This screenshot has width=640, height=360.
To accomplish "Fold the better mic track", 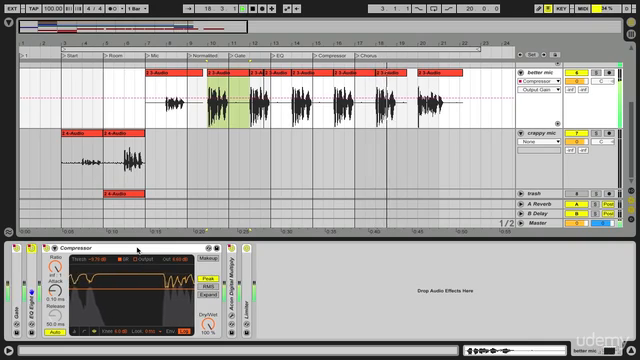I will coord(521,73).
